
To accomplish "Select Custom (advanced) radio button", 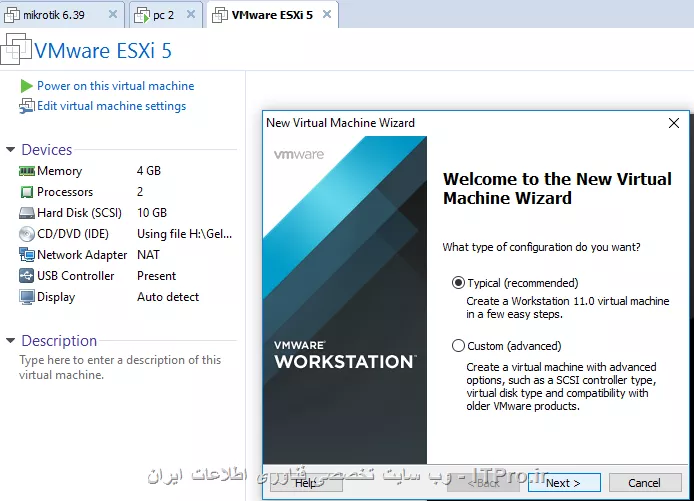I will (x=458, y=346).
